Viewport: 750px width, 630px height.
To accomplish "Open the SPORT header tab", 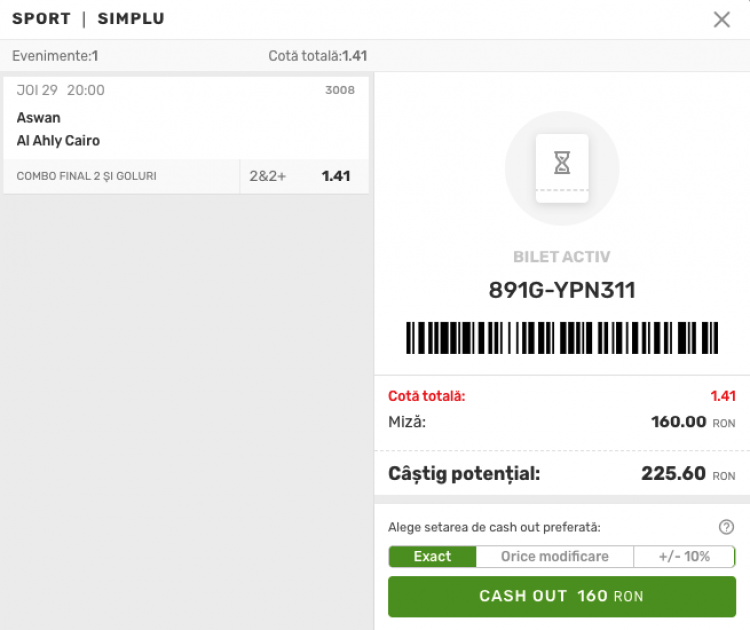I will pyautogui.click(x=41, y=19).
